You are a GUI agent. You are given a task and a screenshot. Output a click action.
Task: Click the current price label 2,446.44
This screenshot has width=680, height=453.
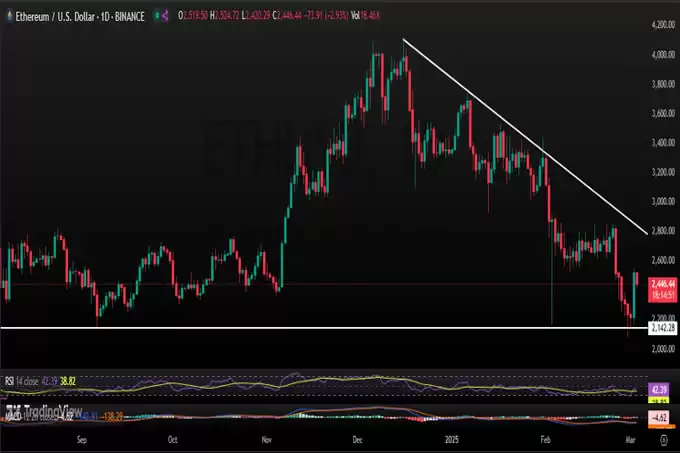pos(663,284)
